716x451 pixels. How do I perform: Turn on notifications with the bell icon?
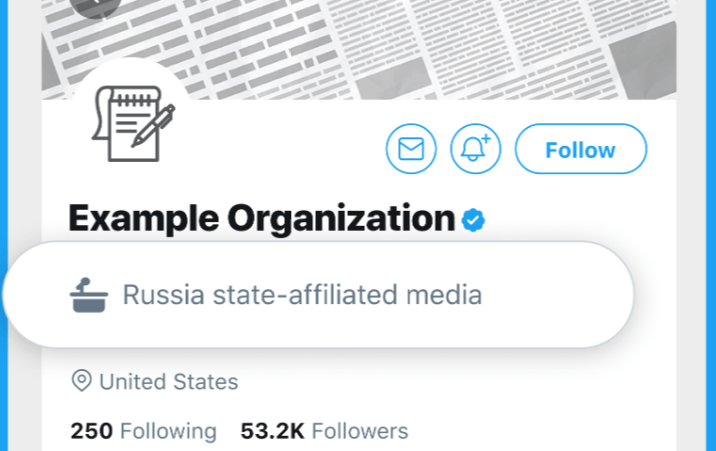click(475, 149)
